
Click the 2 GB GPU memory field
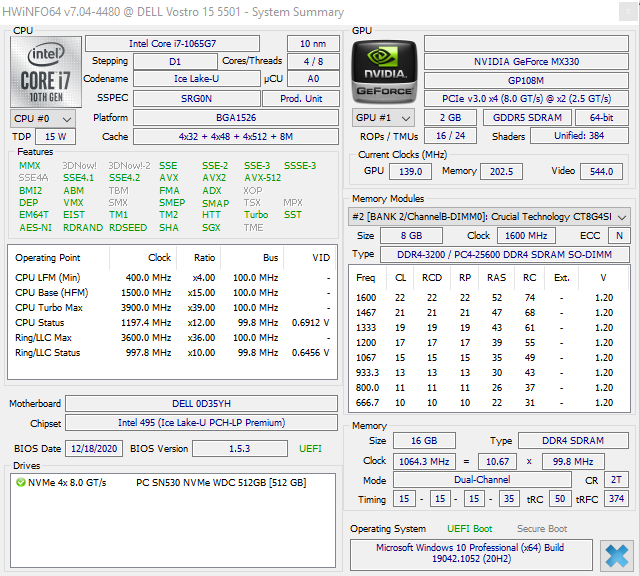(450, 118)
